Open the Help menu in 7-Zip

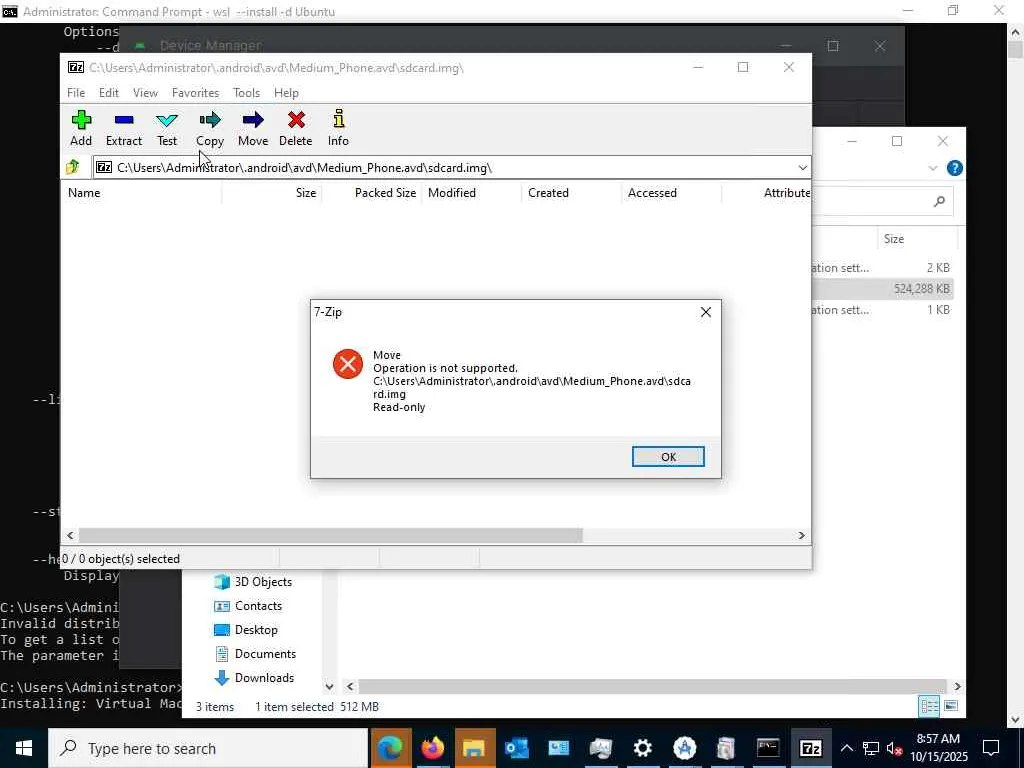click(x=286, y=93)
